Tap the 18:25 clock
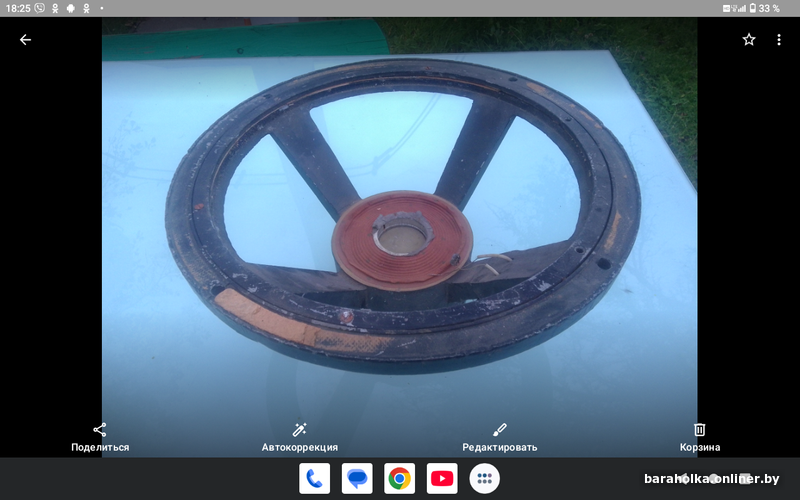 coord(18,8)
